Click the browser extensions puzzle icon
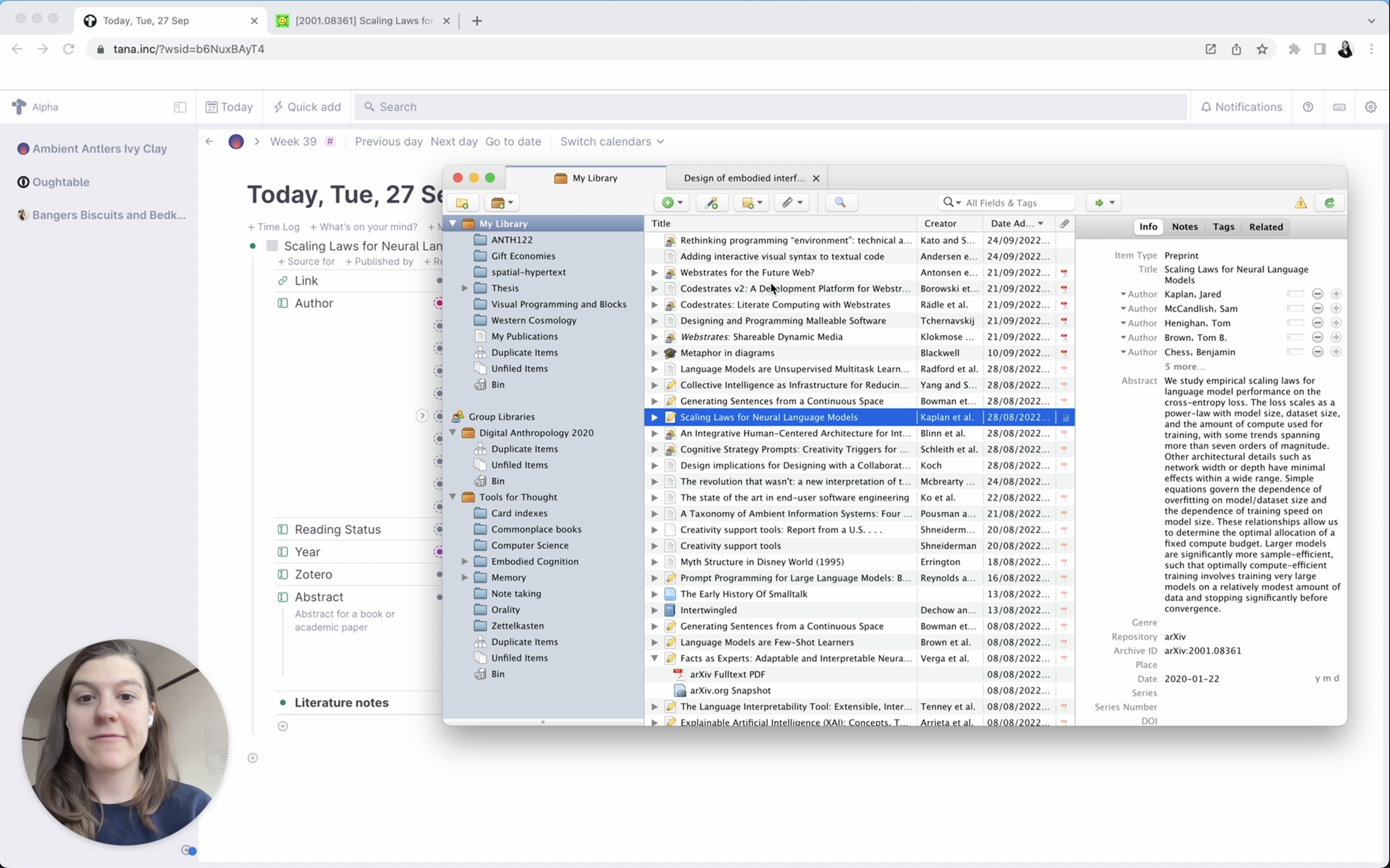The image size is (1390, 868). (1294, 50)
